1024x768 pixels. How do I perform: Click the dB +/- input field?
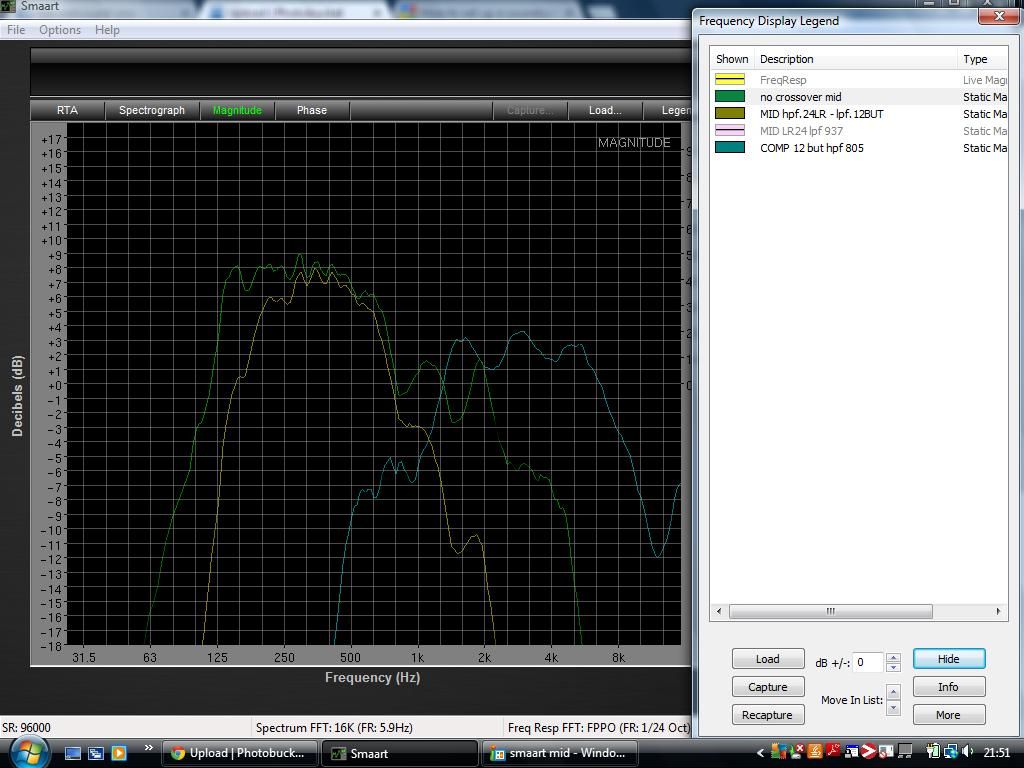[x=868, y=662]
